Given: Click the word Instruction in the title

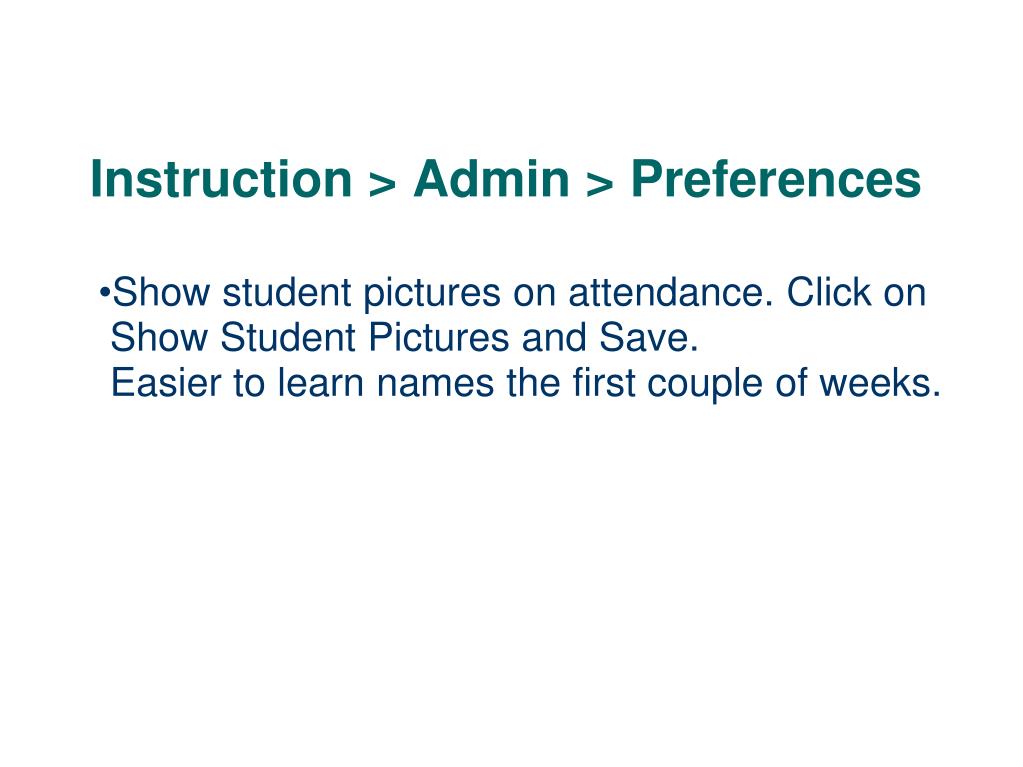Looking at the screenshot, I should click(222, 179).
